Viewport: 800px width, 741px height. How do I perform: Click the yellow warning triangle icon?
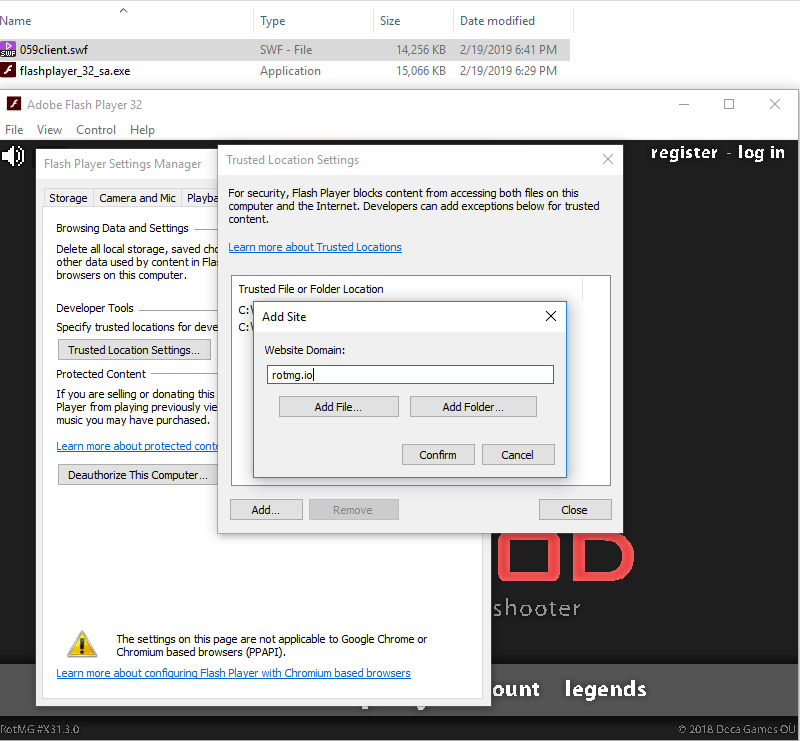click(82, 645)
